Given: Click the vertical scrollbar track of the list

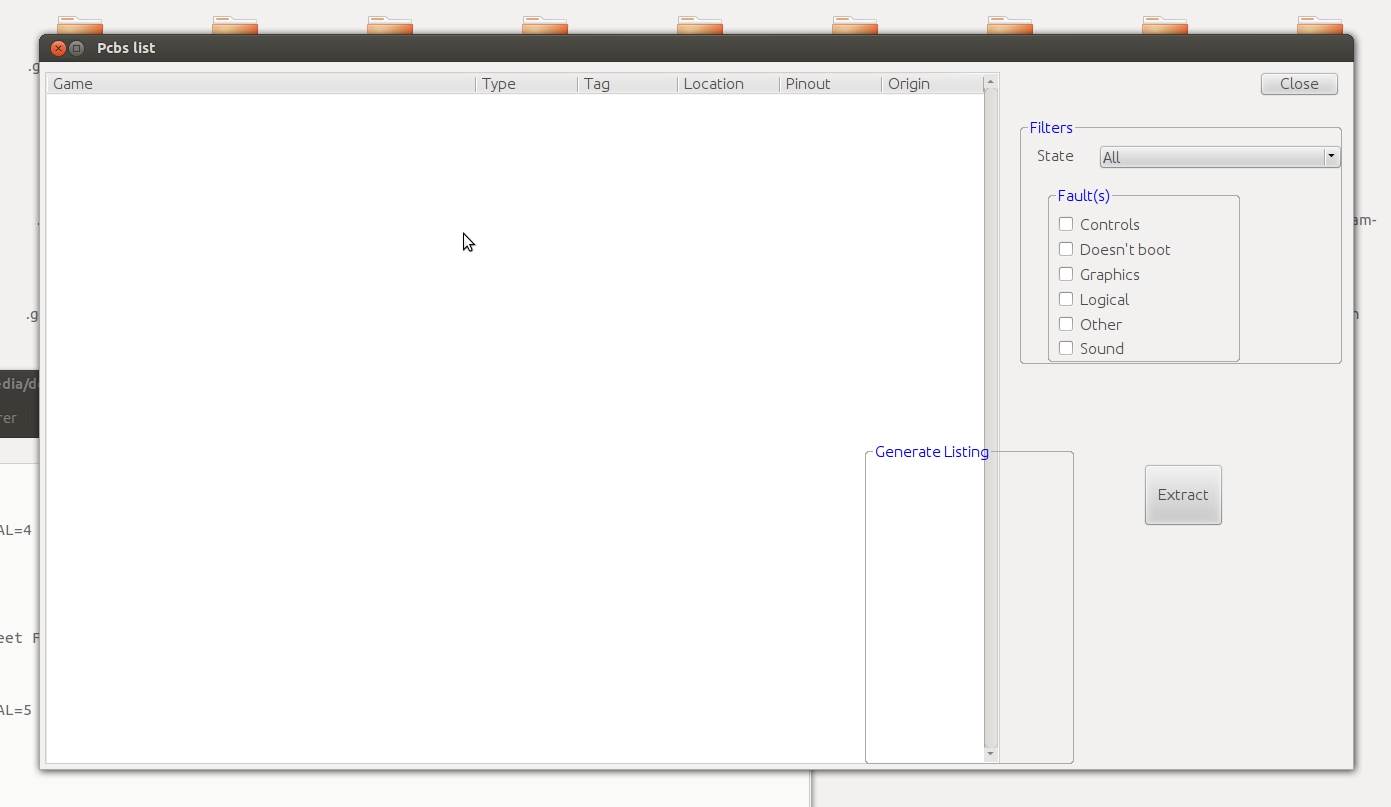Looking at the screenshot, I should (991, 418).
